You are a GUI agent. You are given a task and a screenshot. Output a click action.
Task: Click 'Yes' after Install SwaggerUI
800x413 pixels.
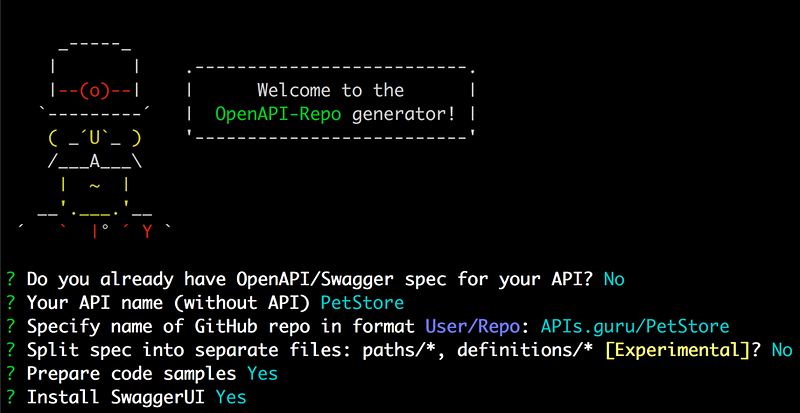pos(230,398)
